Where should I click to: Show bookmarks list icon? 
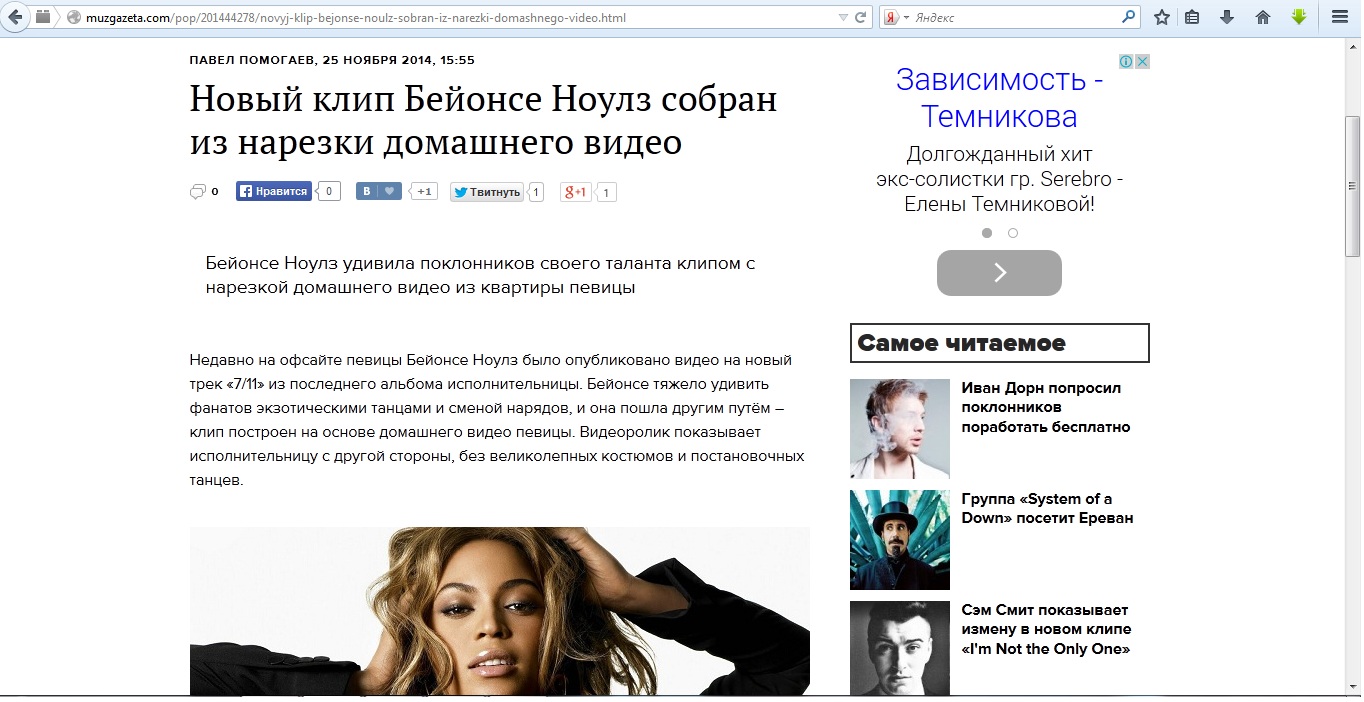(1192, 17)
